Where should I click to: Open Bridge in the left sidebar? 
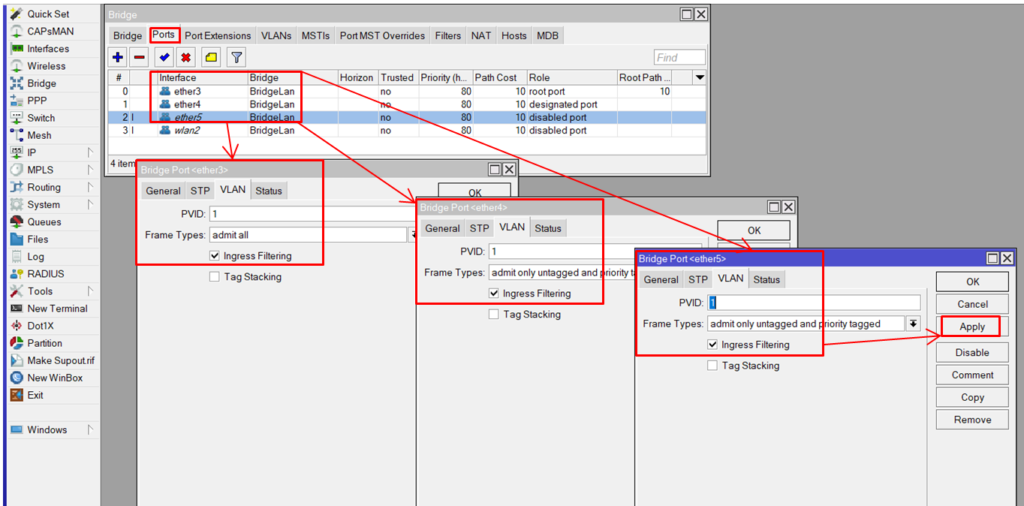(x=41, y=83)
